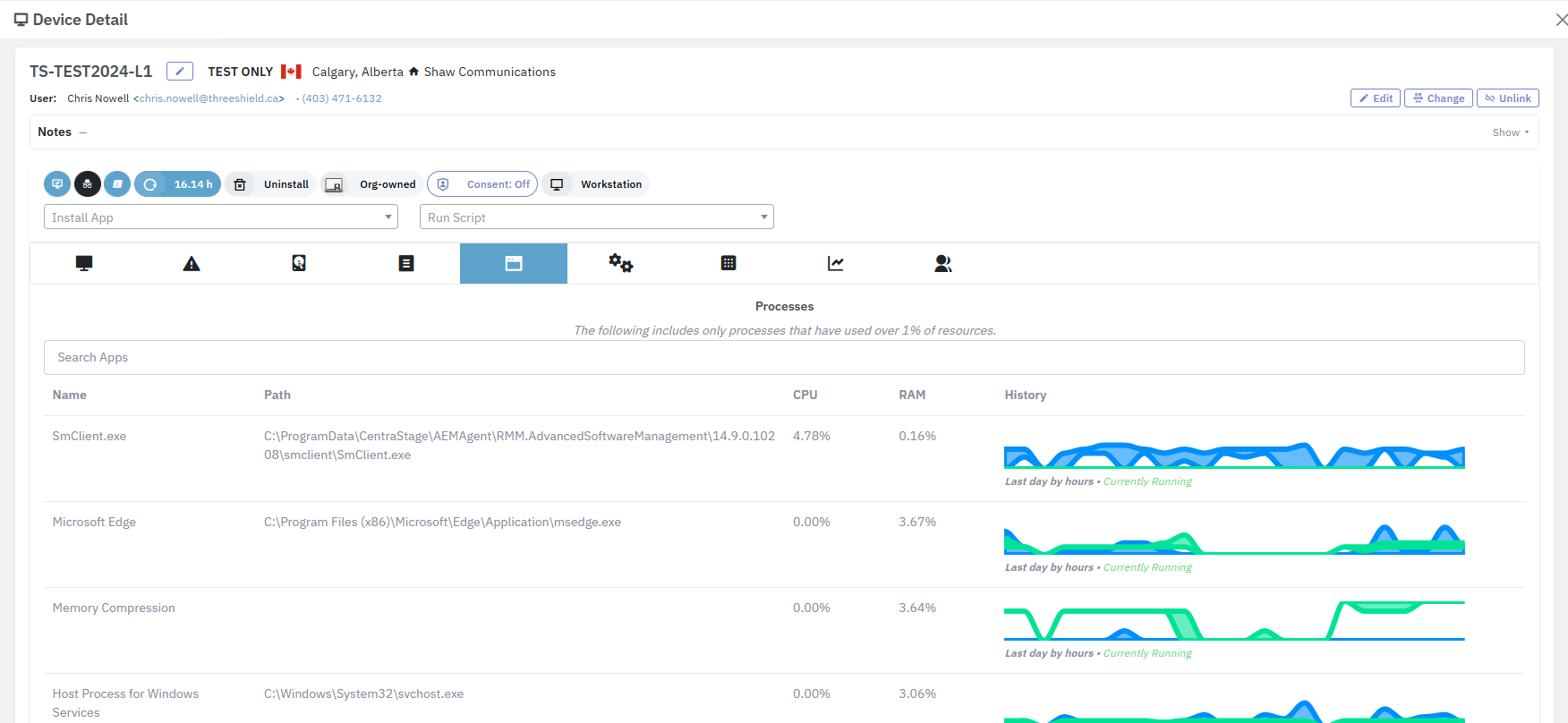Click the svchost.exe file path
This screenshot has width=1568, height=723.
(x=363, y=693)
